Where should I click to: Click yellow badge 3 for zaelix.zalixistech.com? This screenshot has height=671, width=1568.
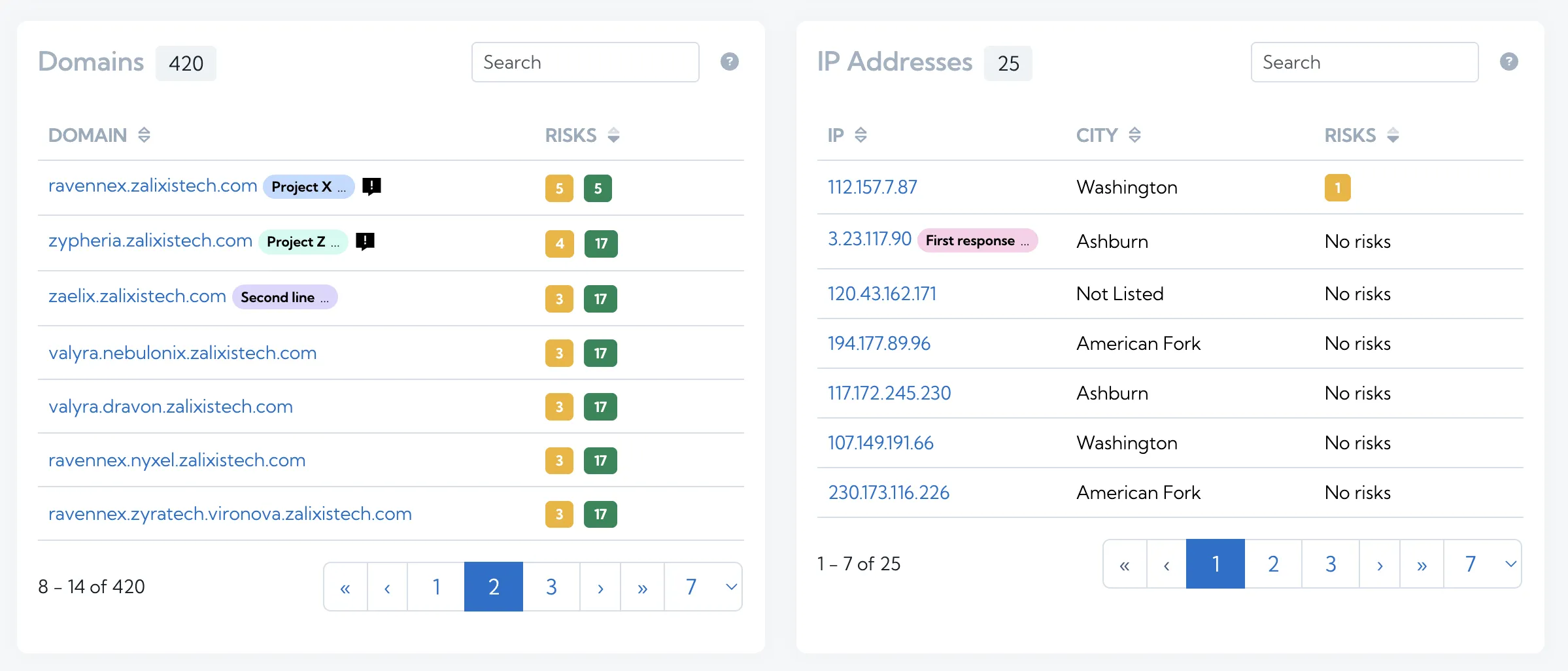pos(559,299)
